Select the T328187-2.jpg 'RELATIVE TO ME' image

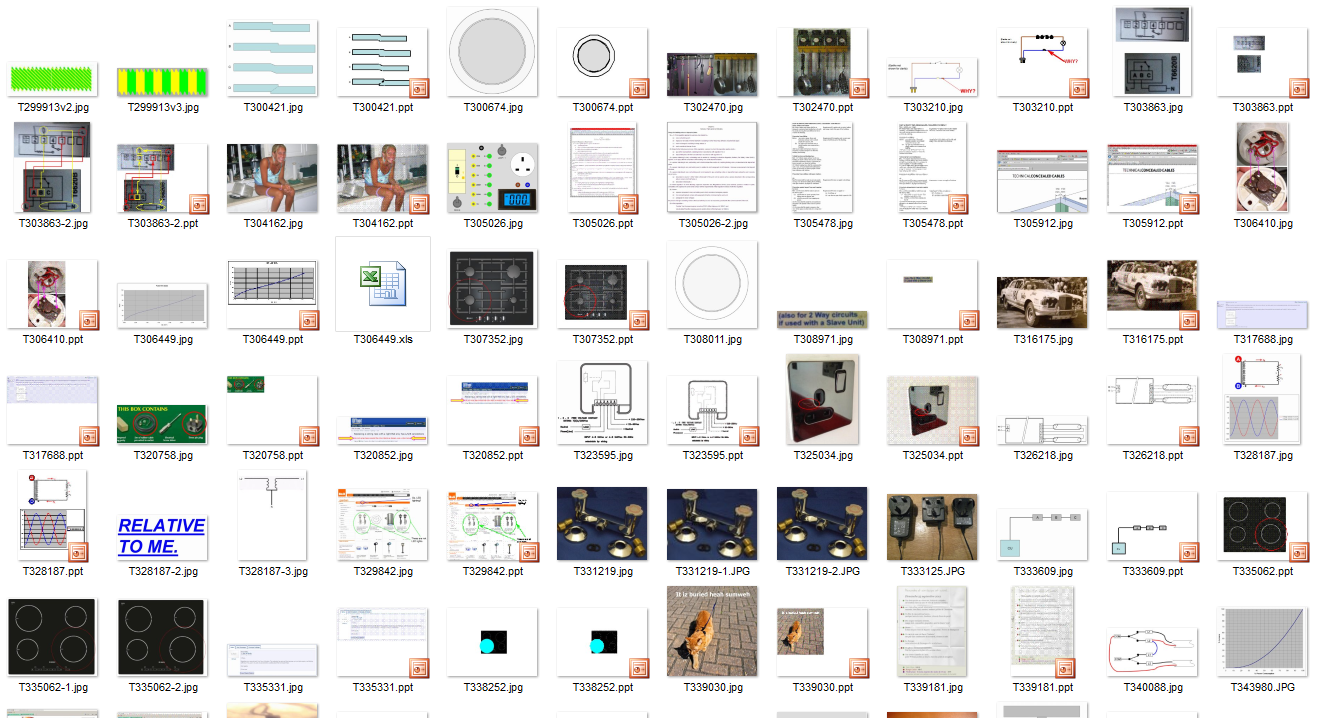(x=163, y=535)
